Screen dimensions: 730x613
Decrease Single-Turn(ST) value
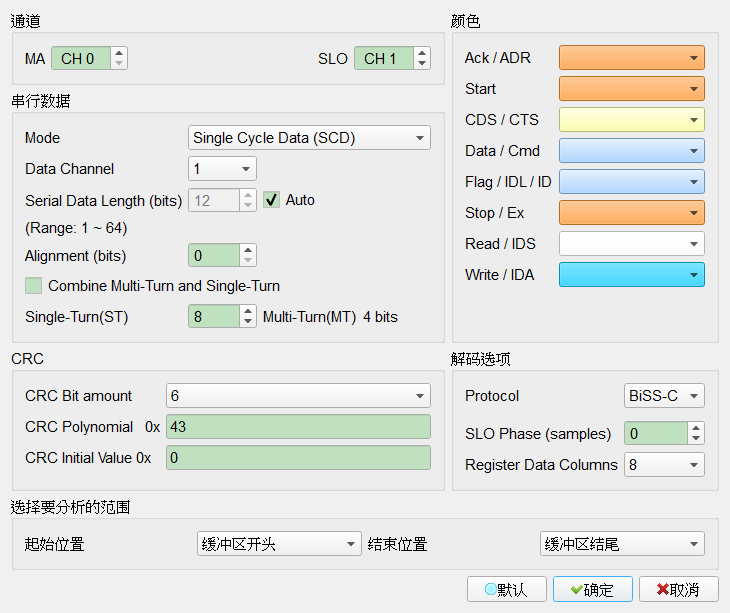(x=248, y=322)
